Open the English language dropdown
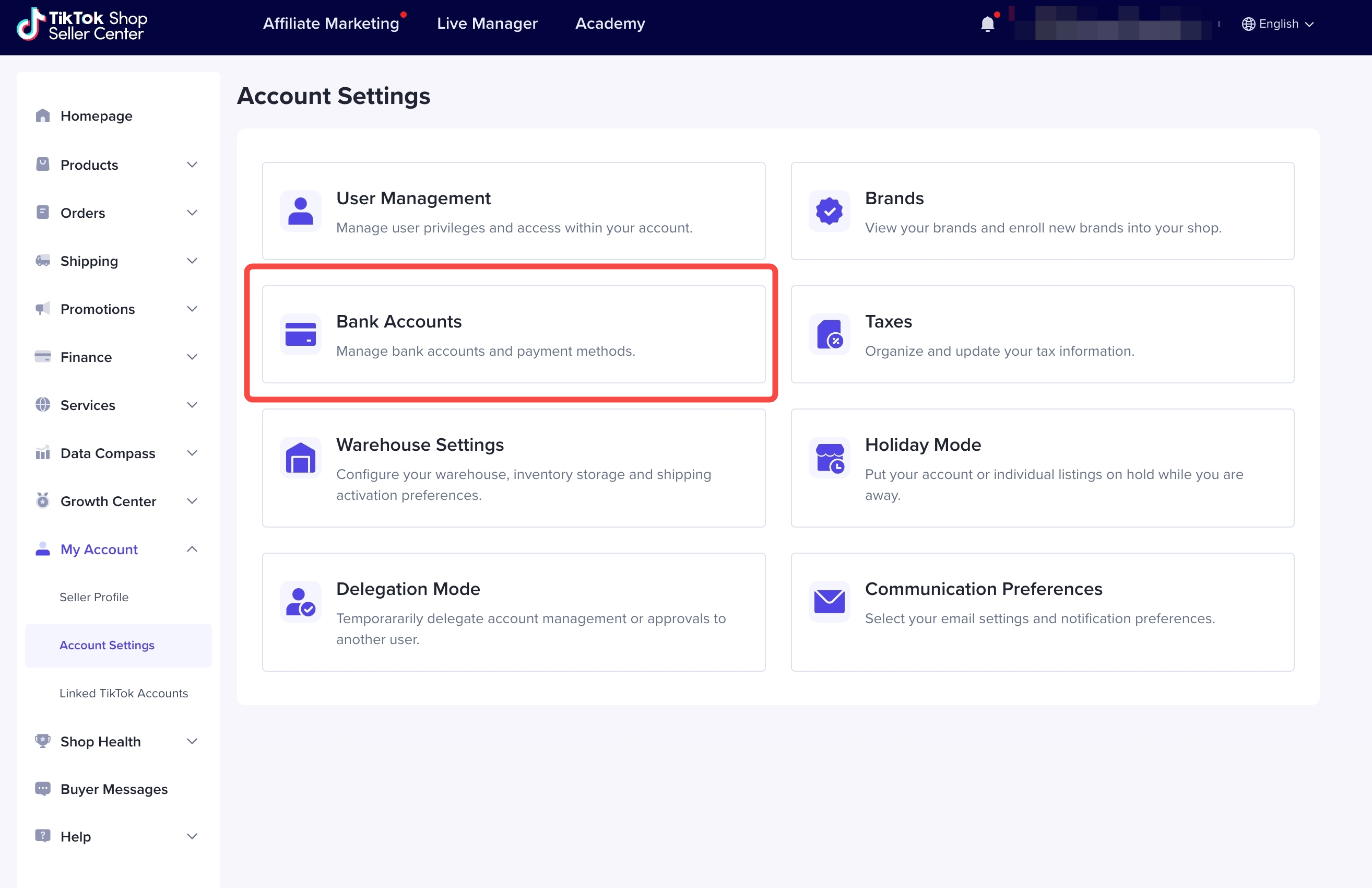The image size is (1372, 888). coord(1277,24)
